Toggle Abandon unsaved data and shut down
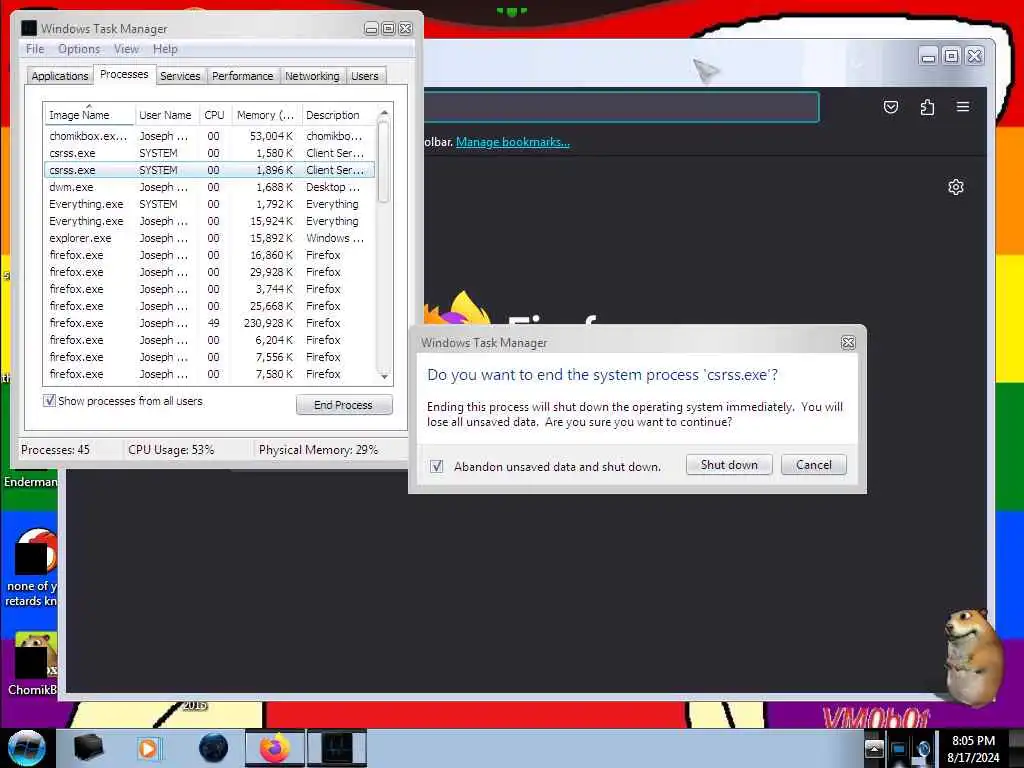 [436, 466]
